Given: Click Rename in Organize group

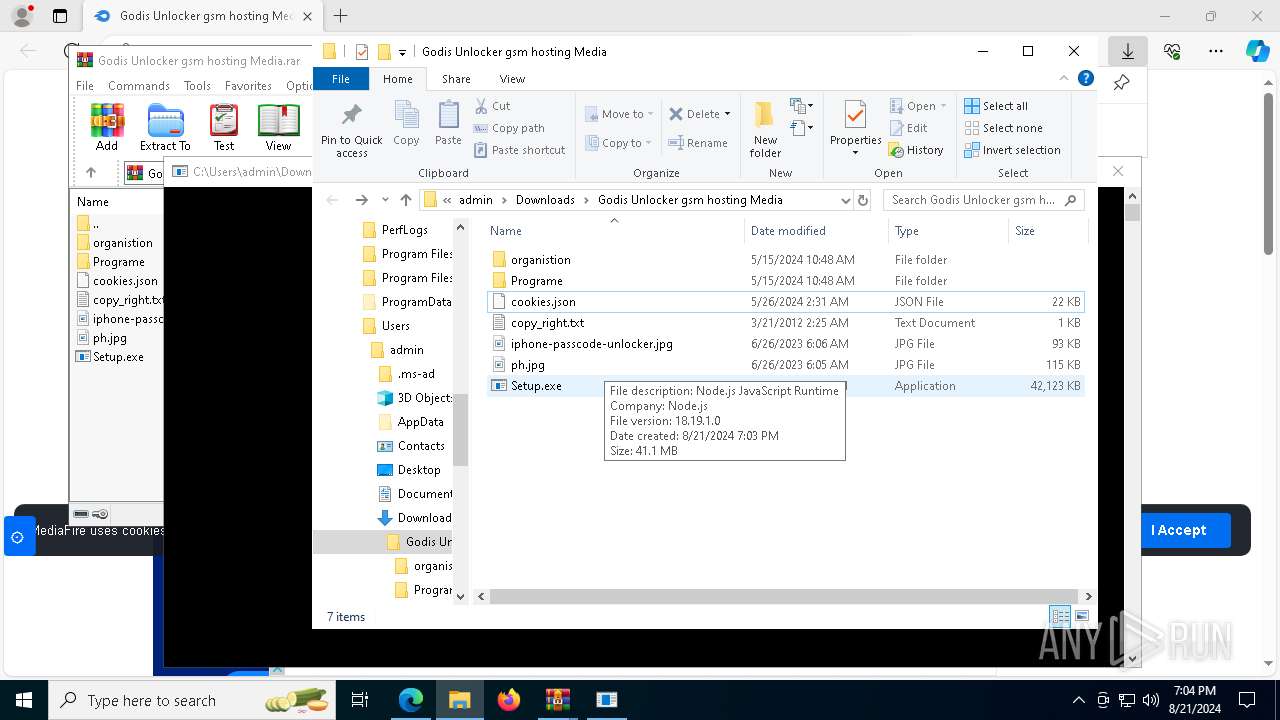Looking at the screenshot, I should click(698, 143).
